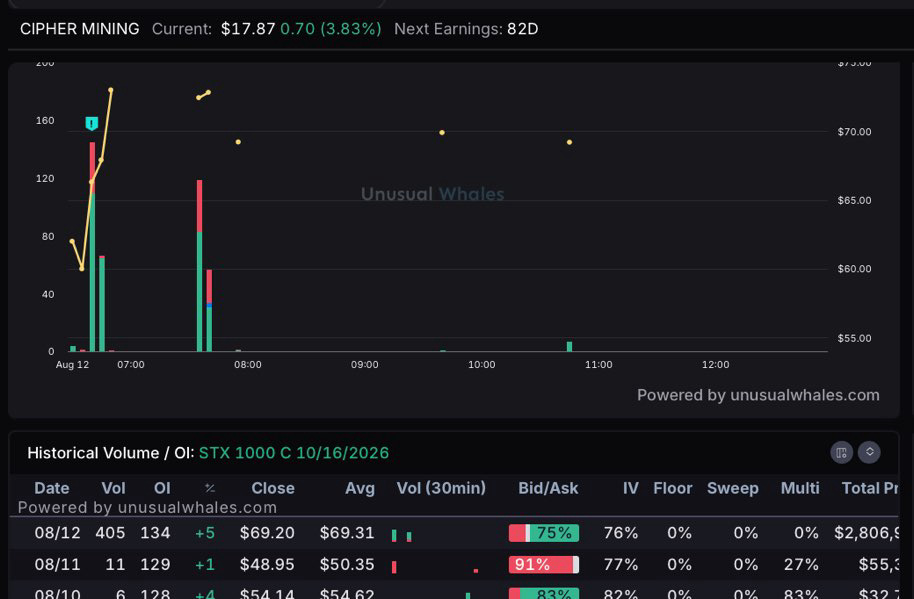914x599 pixels.
Task: Click the 91% bid/ask bar
Action: point(544,565)
